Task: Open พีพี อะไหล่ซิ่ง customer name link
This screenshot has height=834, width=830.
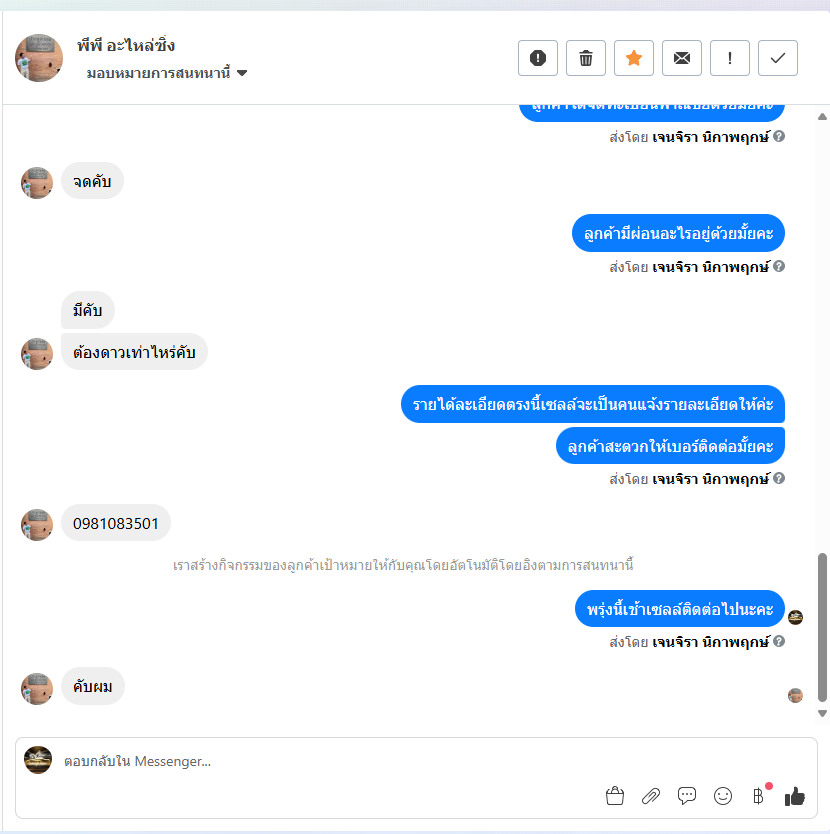Action: [x=126, y=46]
